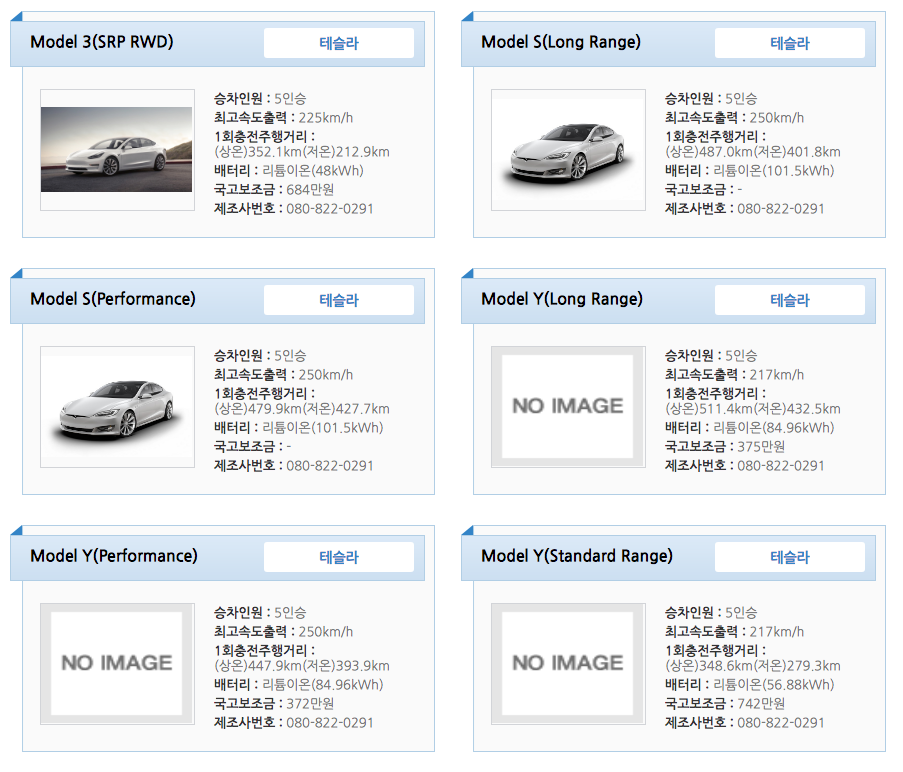The image size is (903, 772).
Task: Select the Model S(Performance) title
Action: (x=113, y=299)
